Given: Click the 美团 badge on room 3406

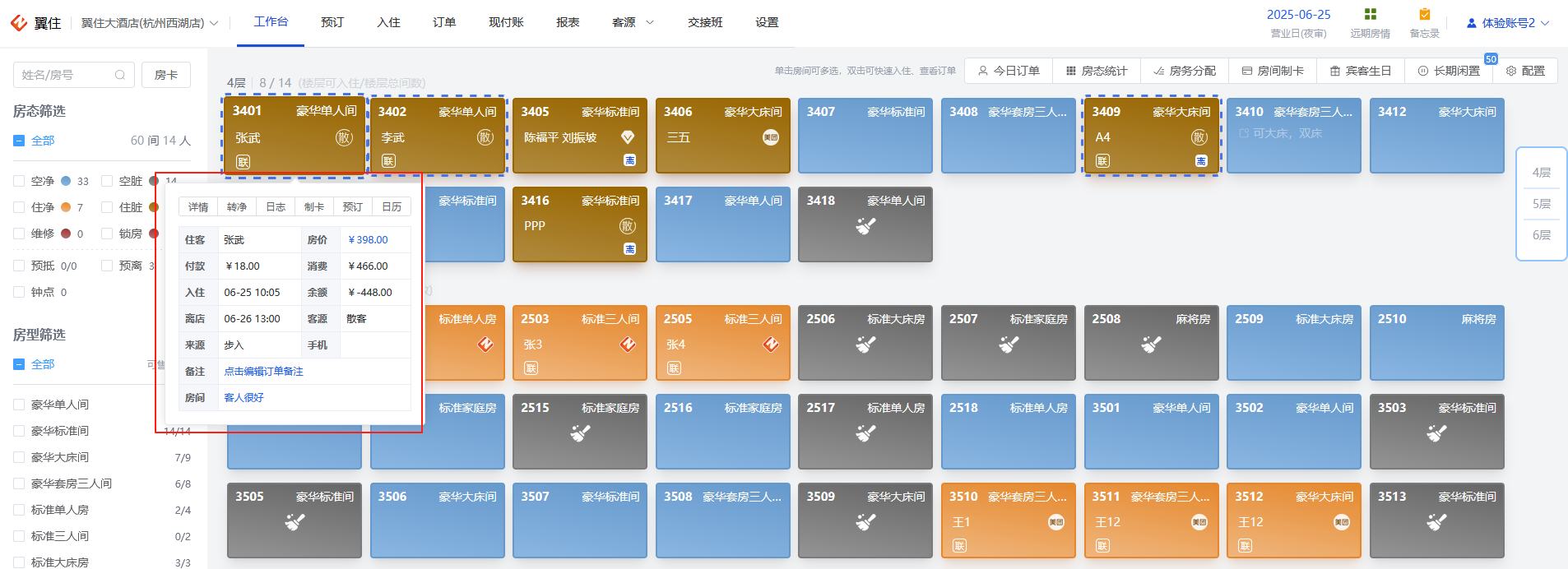Looking at the screenshot, I should coord(771,137).
